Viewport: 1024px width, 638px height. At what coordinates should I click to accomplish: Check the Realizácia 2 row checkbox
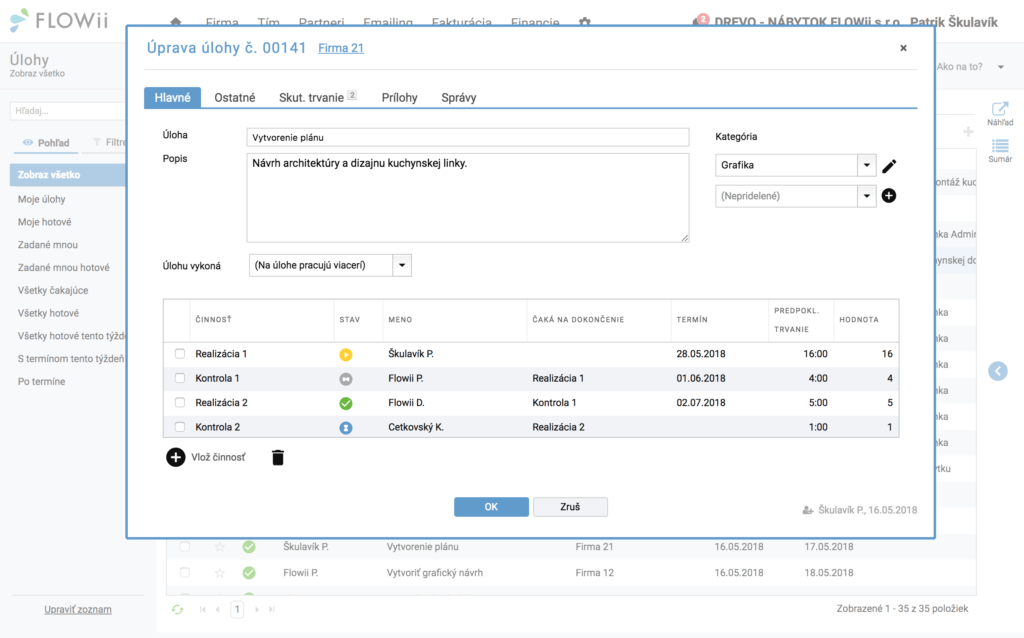[180, 402]
